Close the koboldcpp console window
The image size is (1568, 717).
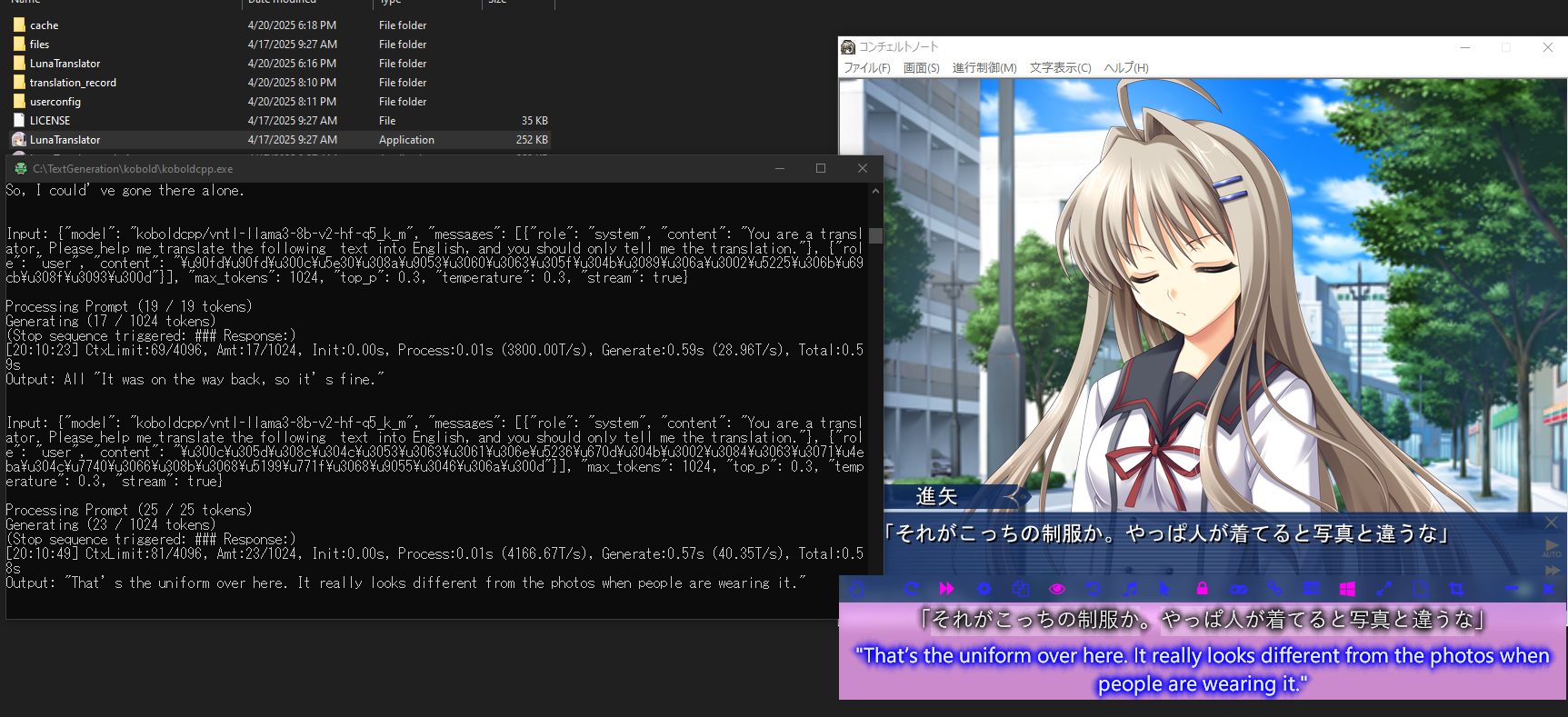863,168
